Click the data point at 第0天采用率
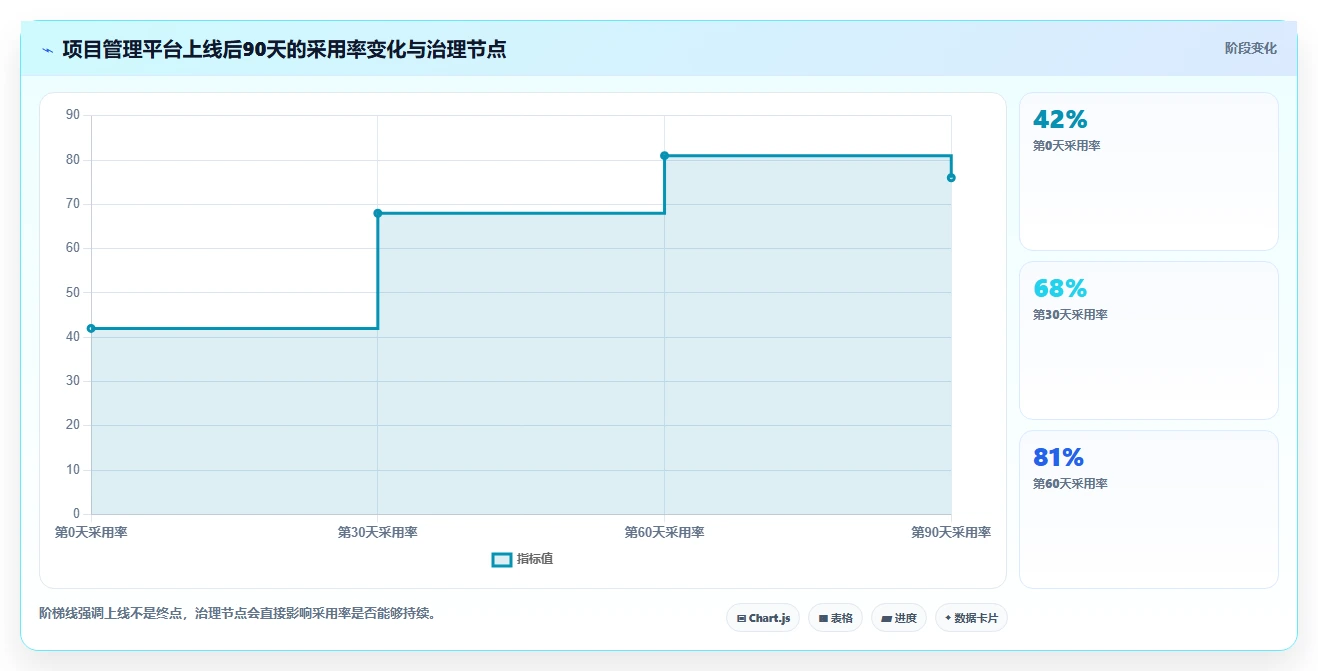 [x=91, y=328]
